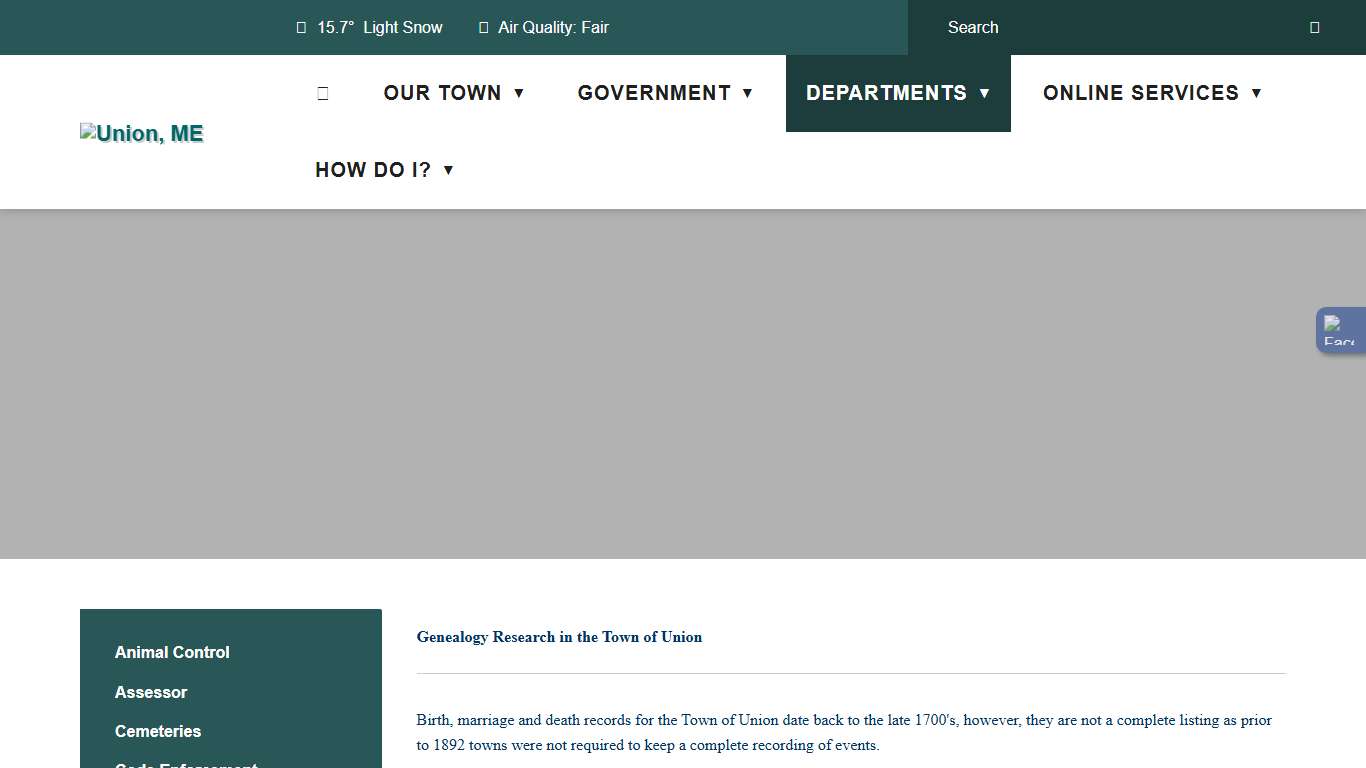Open the How Do I? menu
The width and height of the screenshot is (1366, 768).
pyautogui.click(x=373, y=170)
